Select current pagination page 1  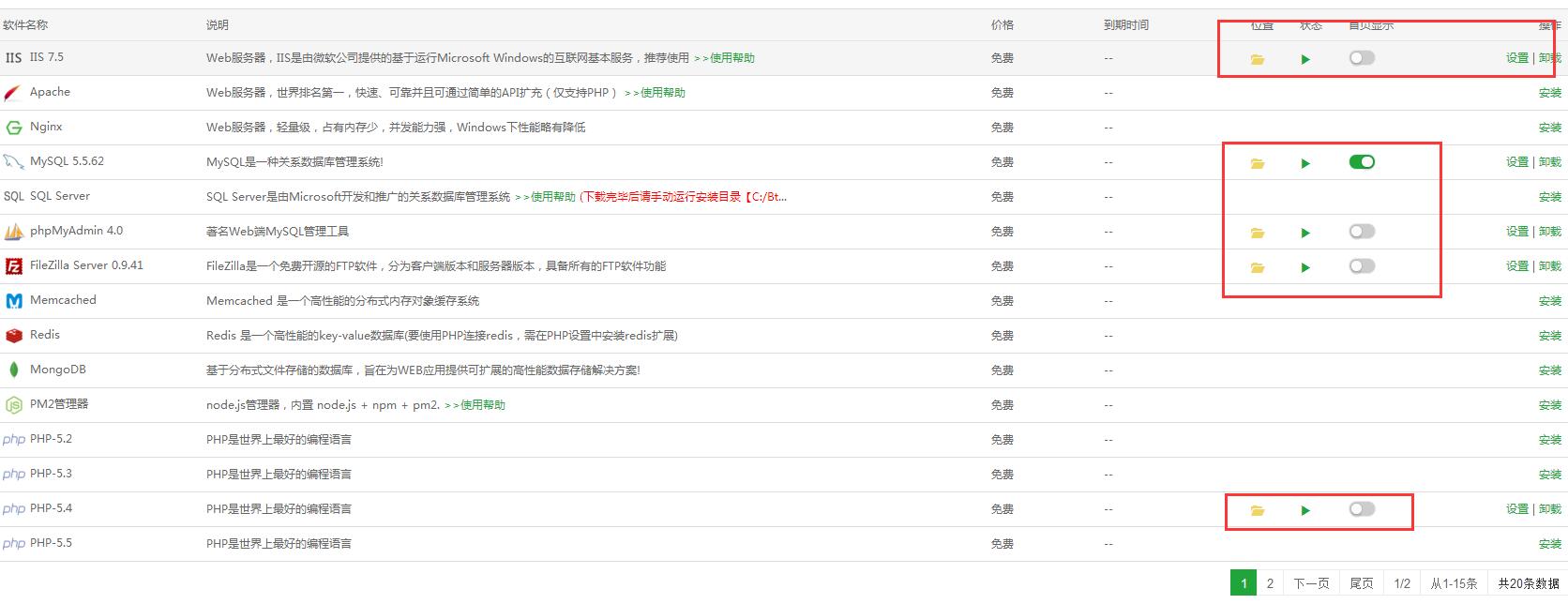point(1244,583)
